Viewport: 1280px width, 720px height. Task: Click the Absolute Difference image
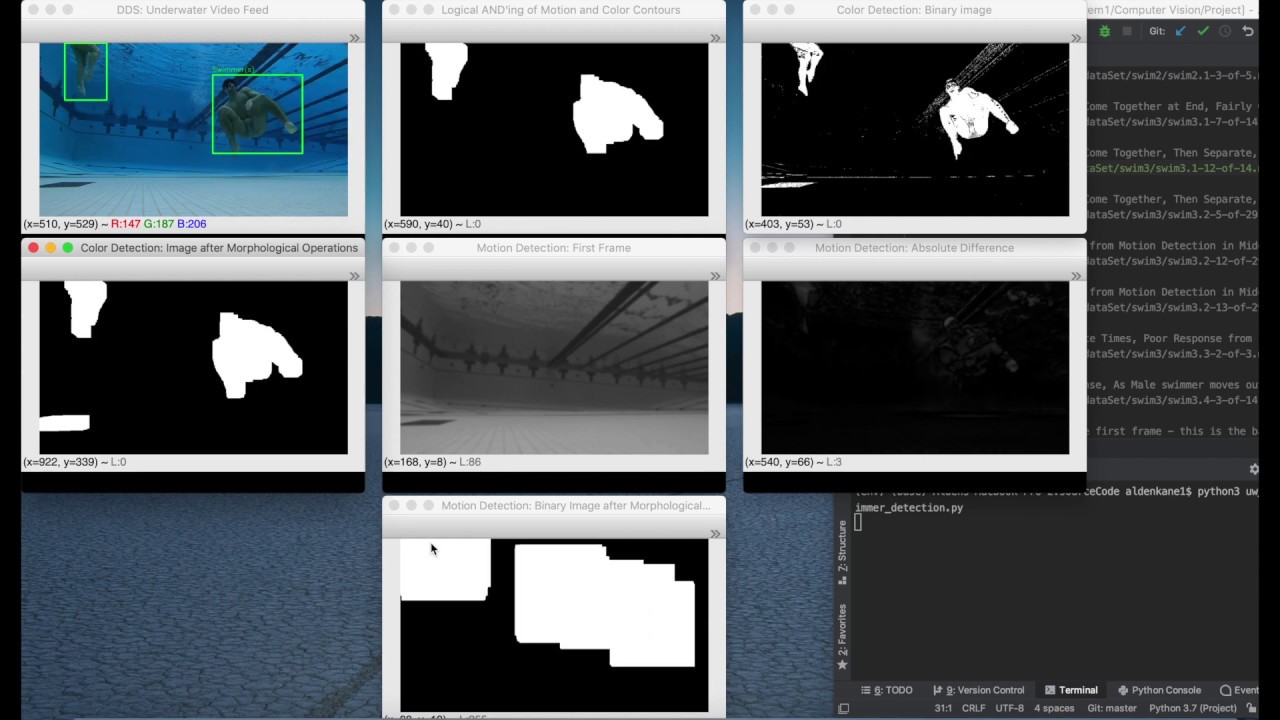click(915, 368)
